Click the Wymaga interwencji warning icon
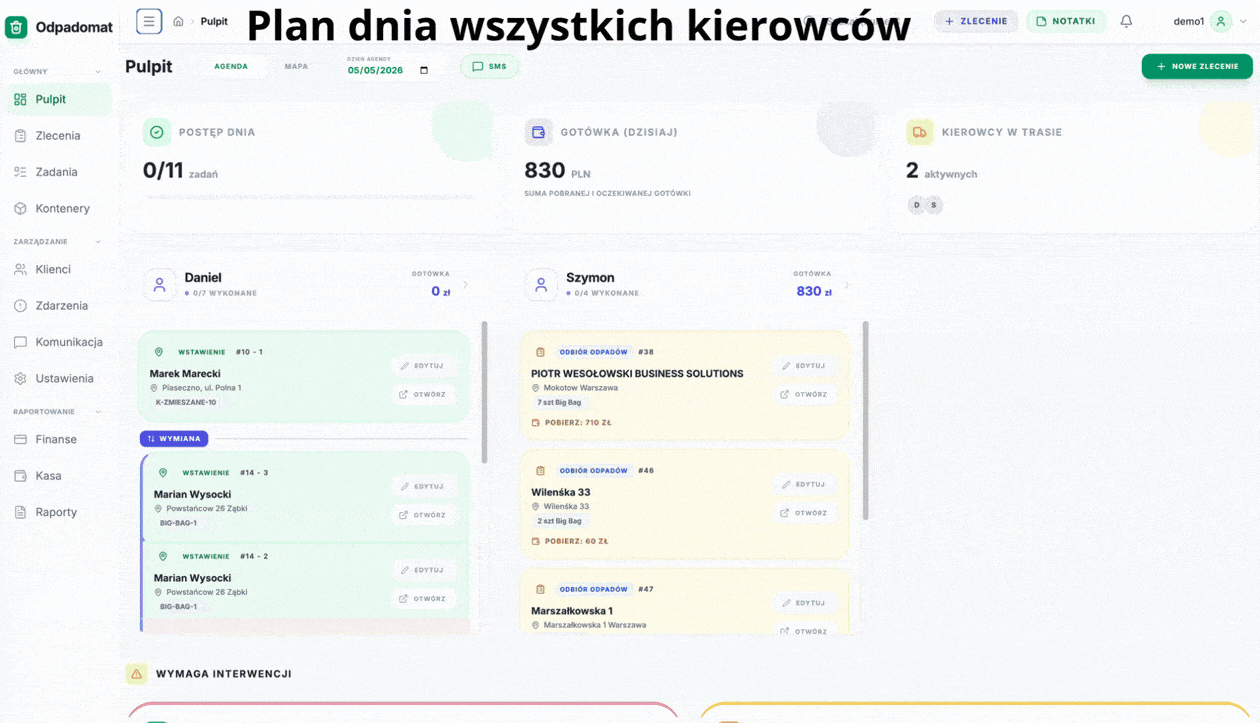 [137, 674]
